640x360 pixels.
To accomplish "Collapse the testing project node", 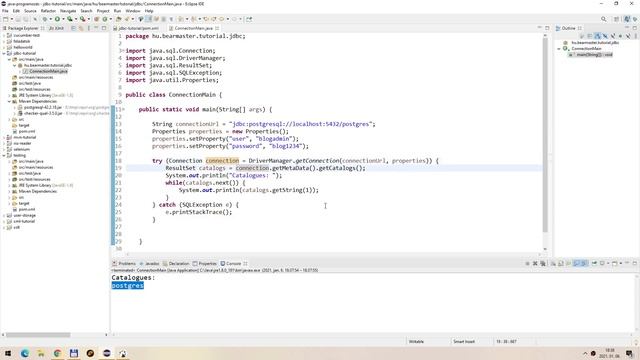I will (4, 155).
